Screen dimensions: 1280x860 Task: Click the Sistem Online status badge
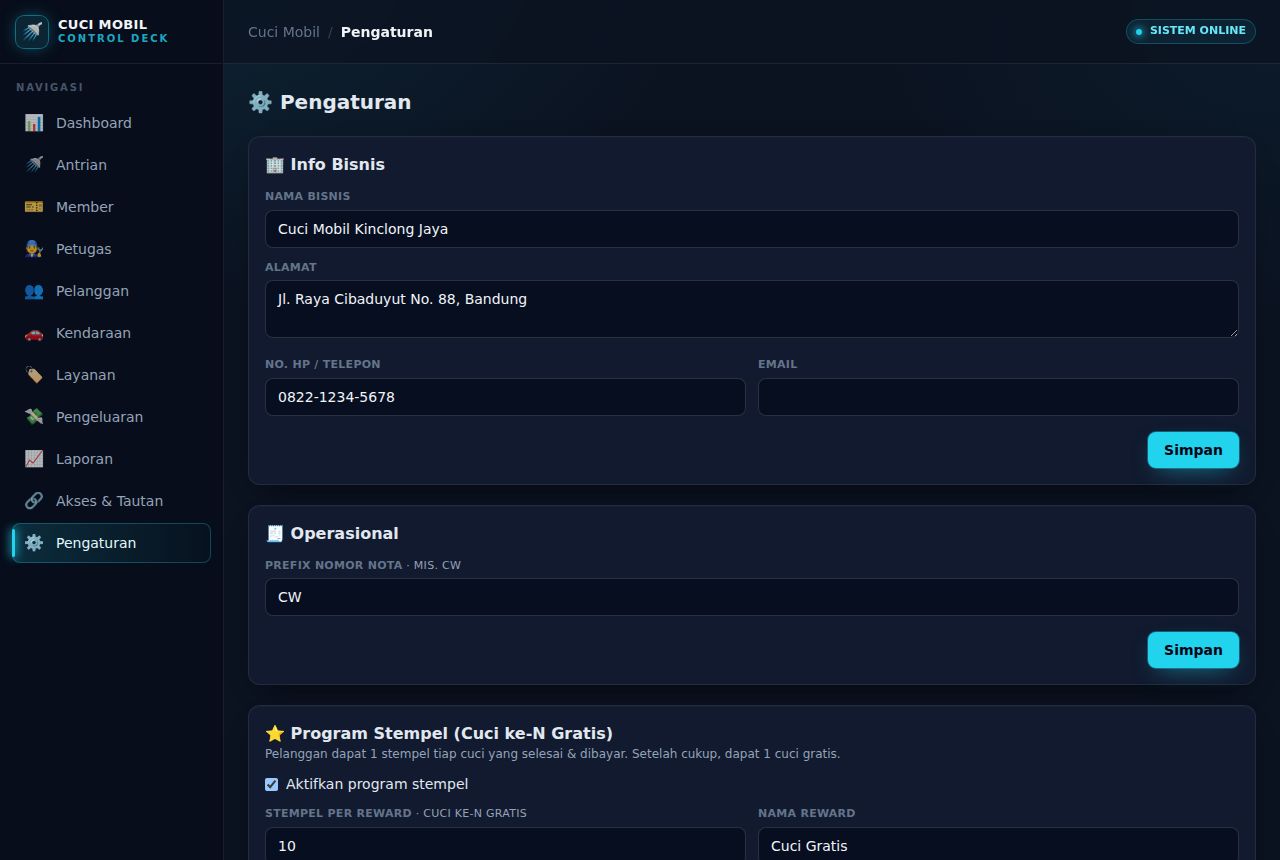(x=1191, y=31)
